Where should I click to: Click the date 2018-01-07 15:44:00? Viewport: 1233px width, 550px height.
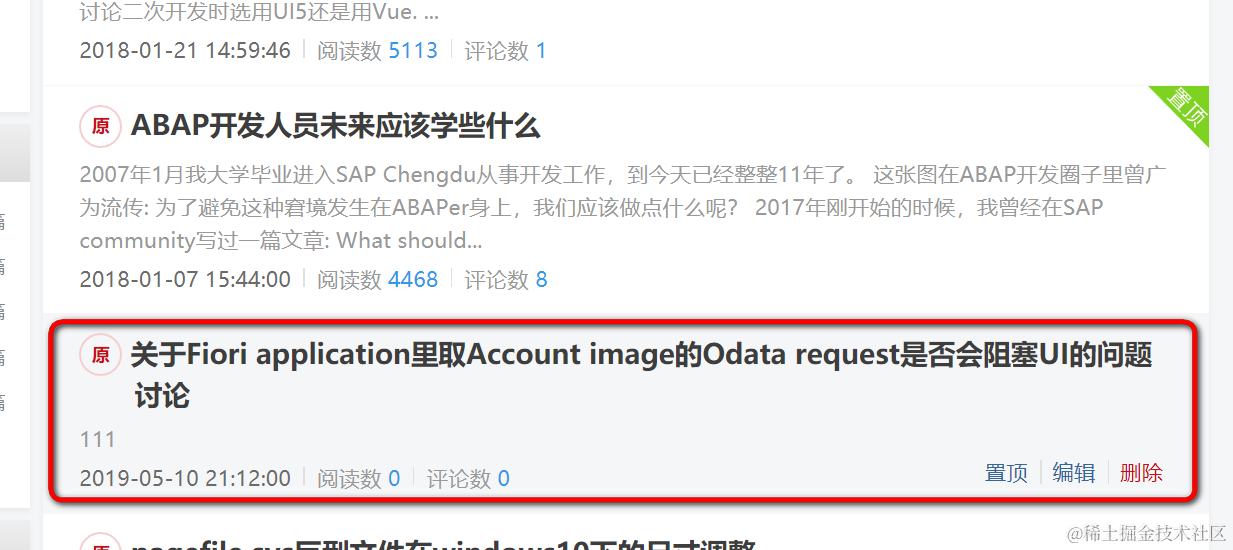[x=185, y=280]
